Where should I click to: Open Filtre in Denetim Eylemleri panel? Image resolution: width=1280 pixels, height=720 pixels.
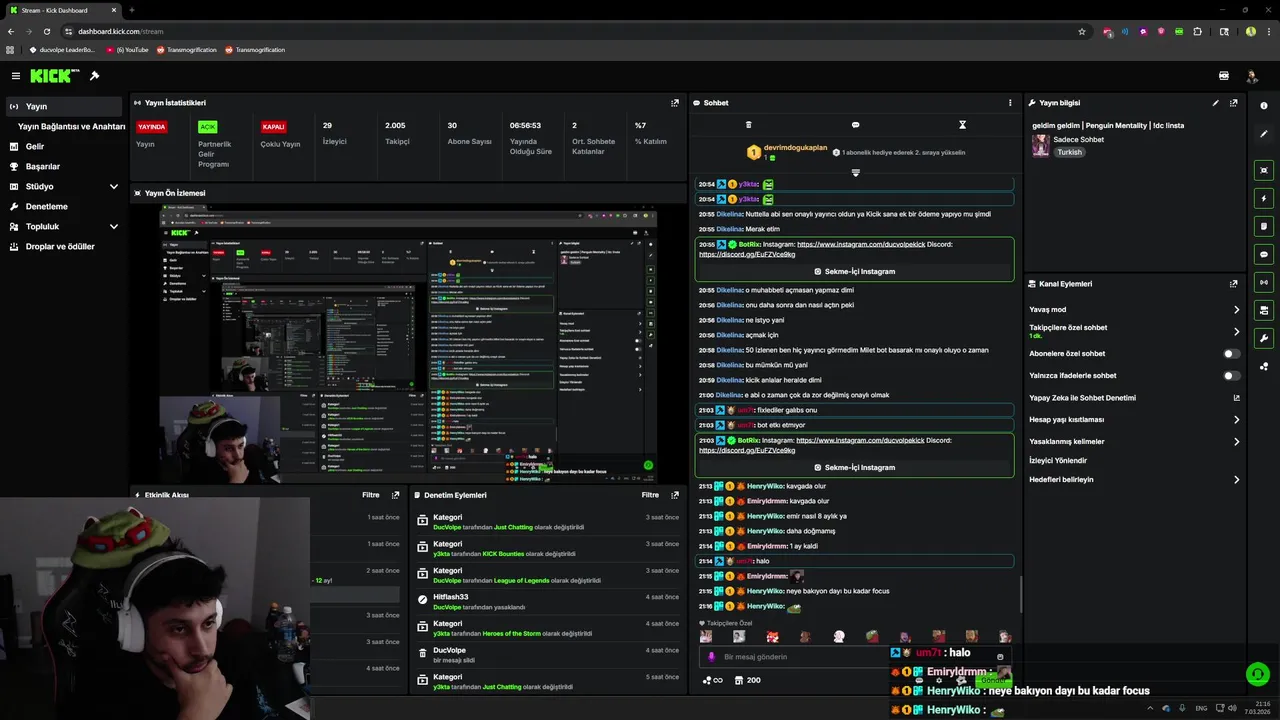pyautogui.click(x=650, y=495)
